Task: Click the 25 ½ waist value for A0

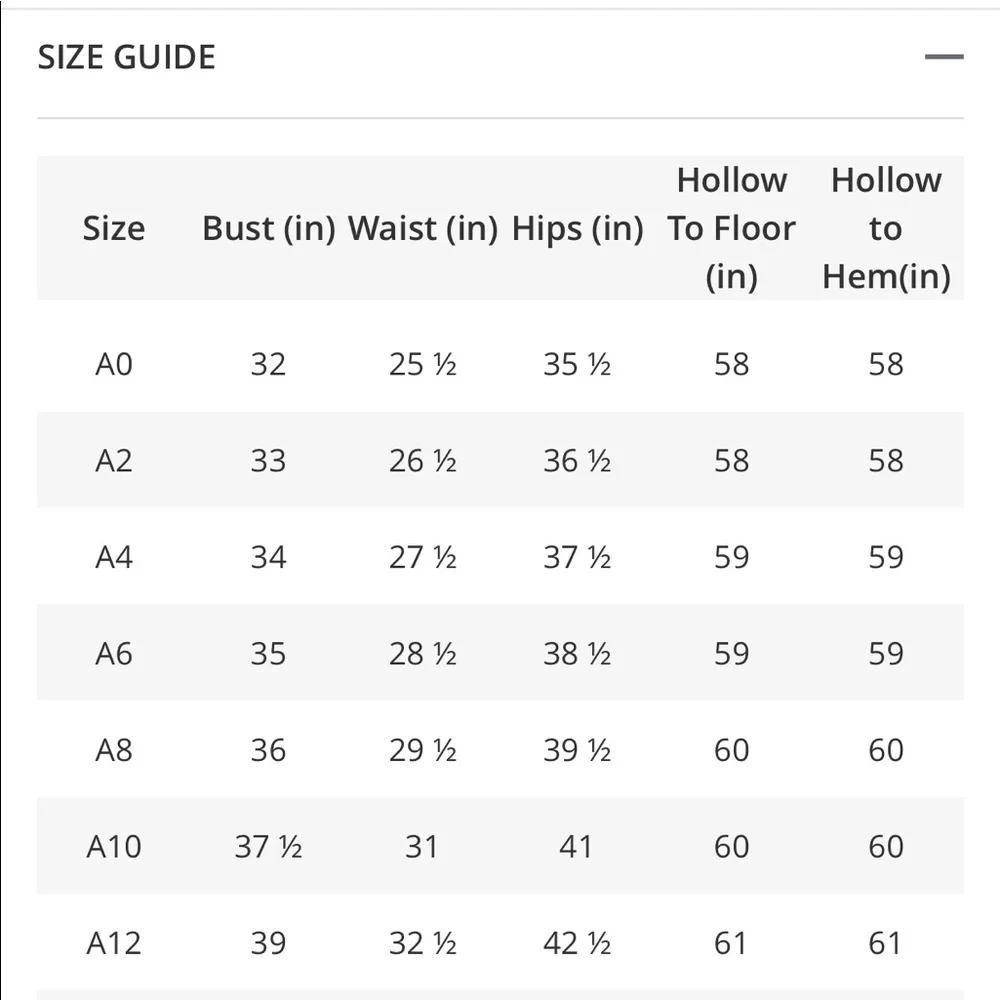Action: tap(422, 364)
